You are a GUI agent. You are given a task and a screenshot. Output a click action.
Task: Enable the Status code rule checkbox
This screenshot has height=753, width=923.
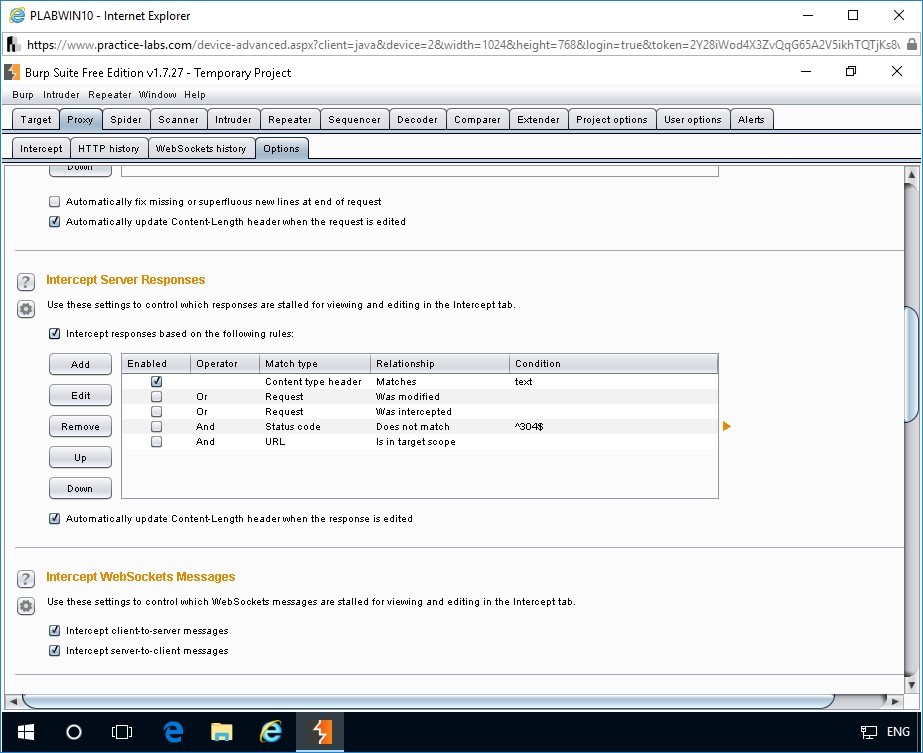[x=156, y=427]
